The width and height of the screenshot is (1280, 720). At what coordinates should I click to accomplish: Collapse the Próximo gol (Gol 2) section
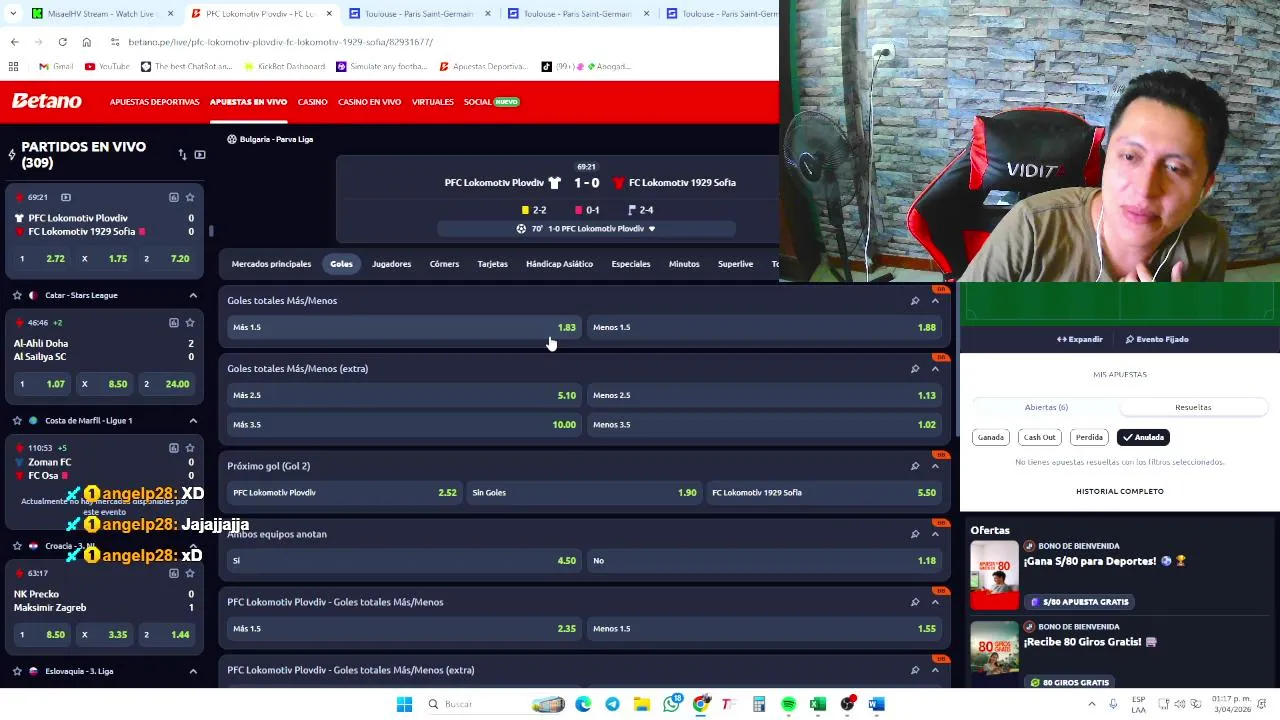pyautogui.click(x=935, y=466)
